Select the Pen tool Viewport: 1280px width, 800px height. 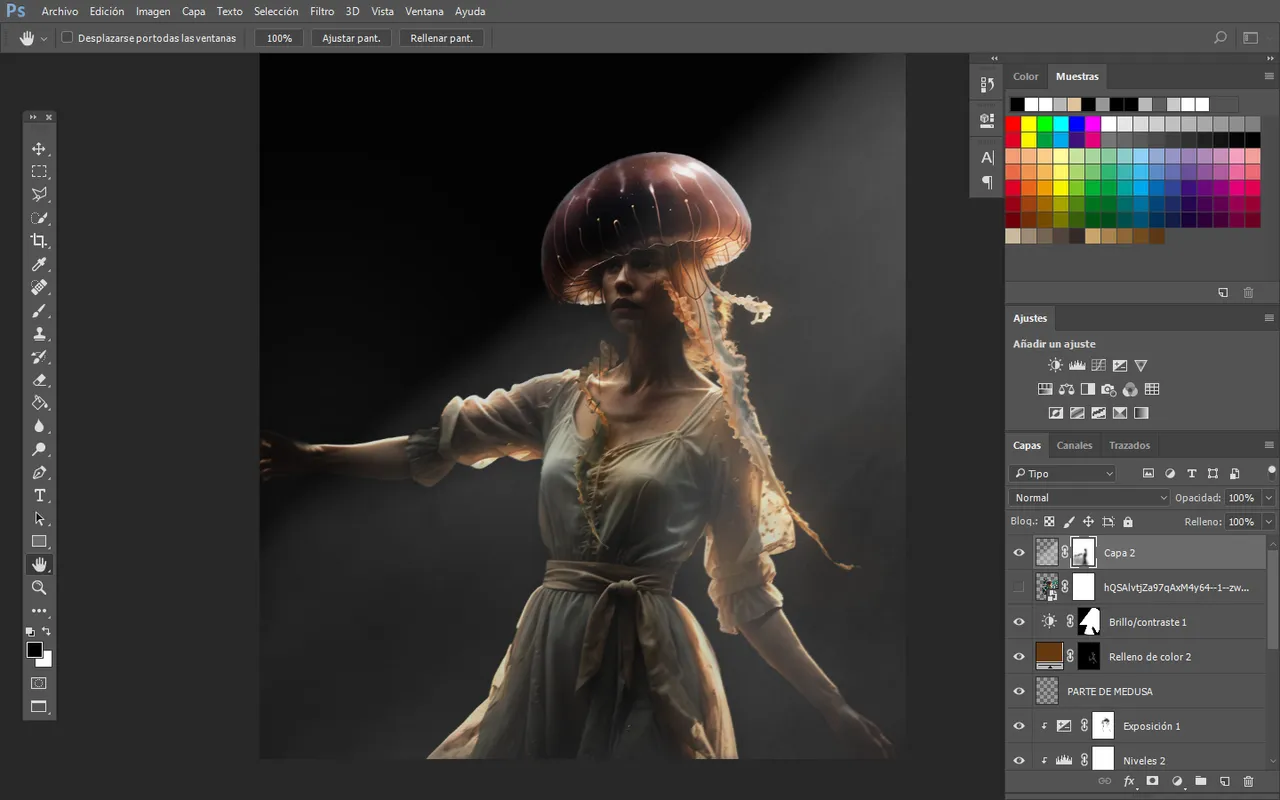(39, 472)
